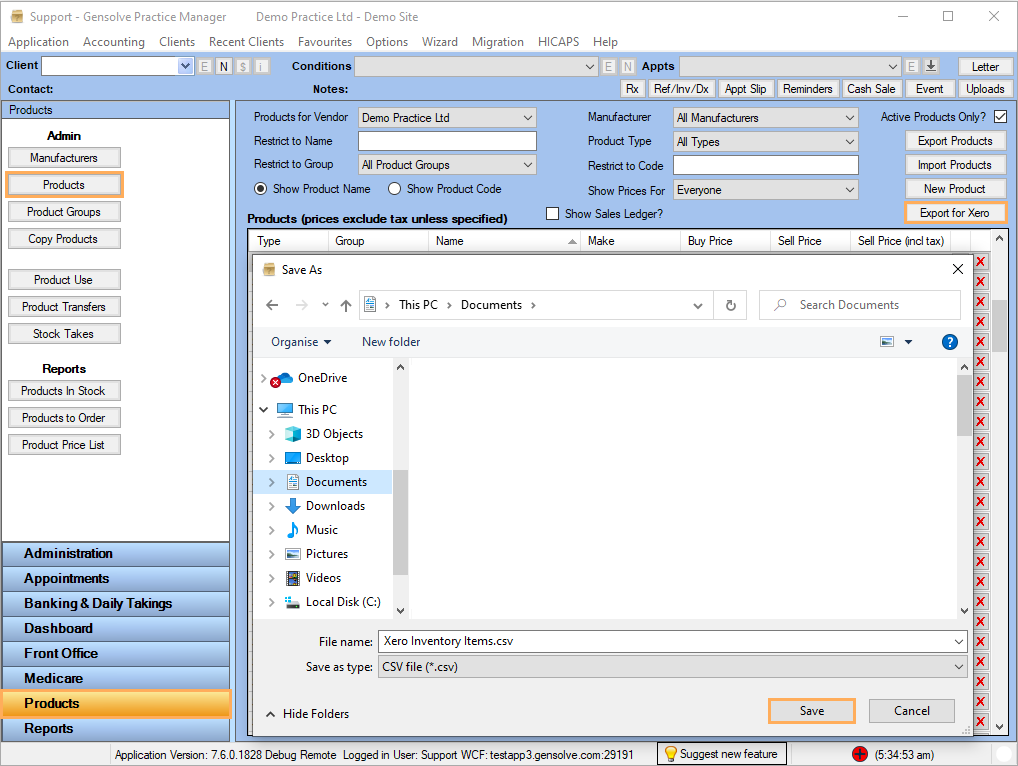Go up one folder level with up arrow
The image size is (1018, 766).
pyautogui.click(x=345, y=306)
